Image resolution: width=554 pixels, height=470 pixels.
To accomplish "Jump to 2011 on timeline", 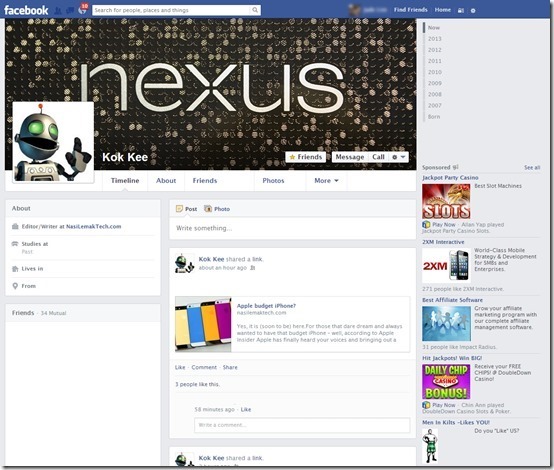I will coord(435,61).
